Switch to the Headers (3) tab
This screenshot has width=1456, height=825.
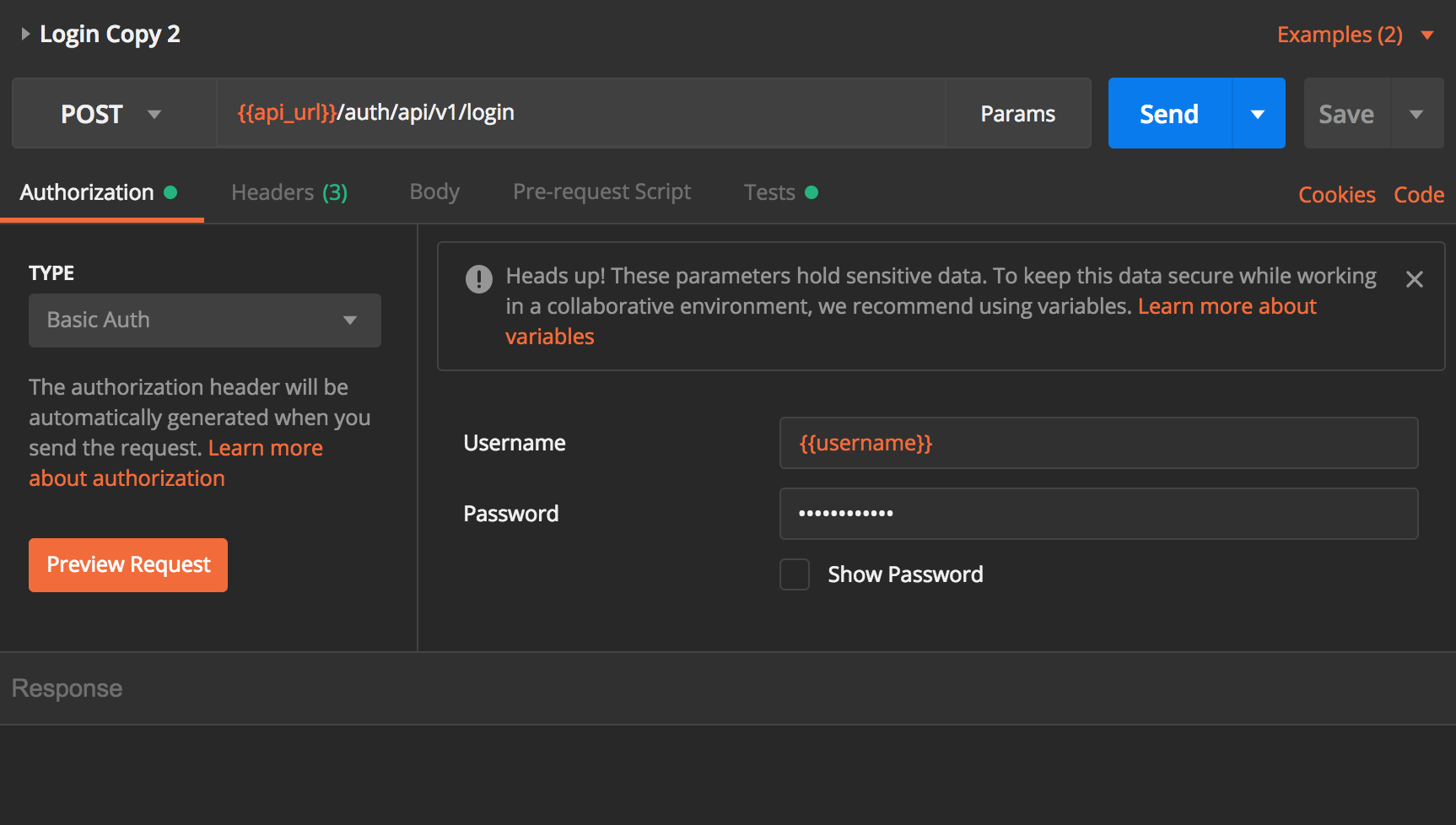click(289, 192)
